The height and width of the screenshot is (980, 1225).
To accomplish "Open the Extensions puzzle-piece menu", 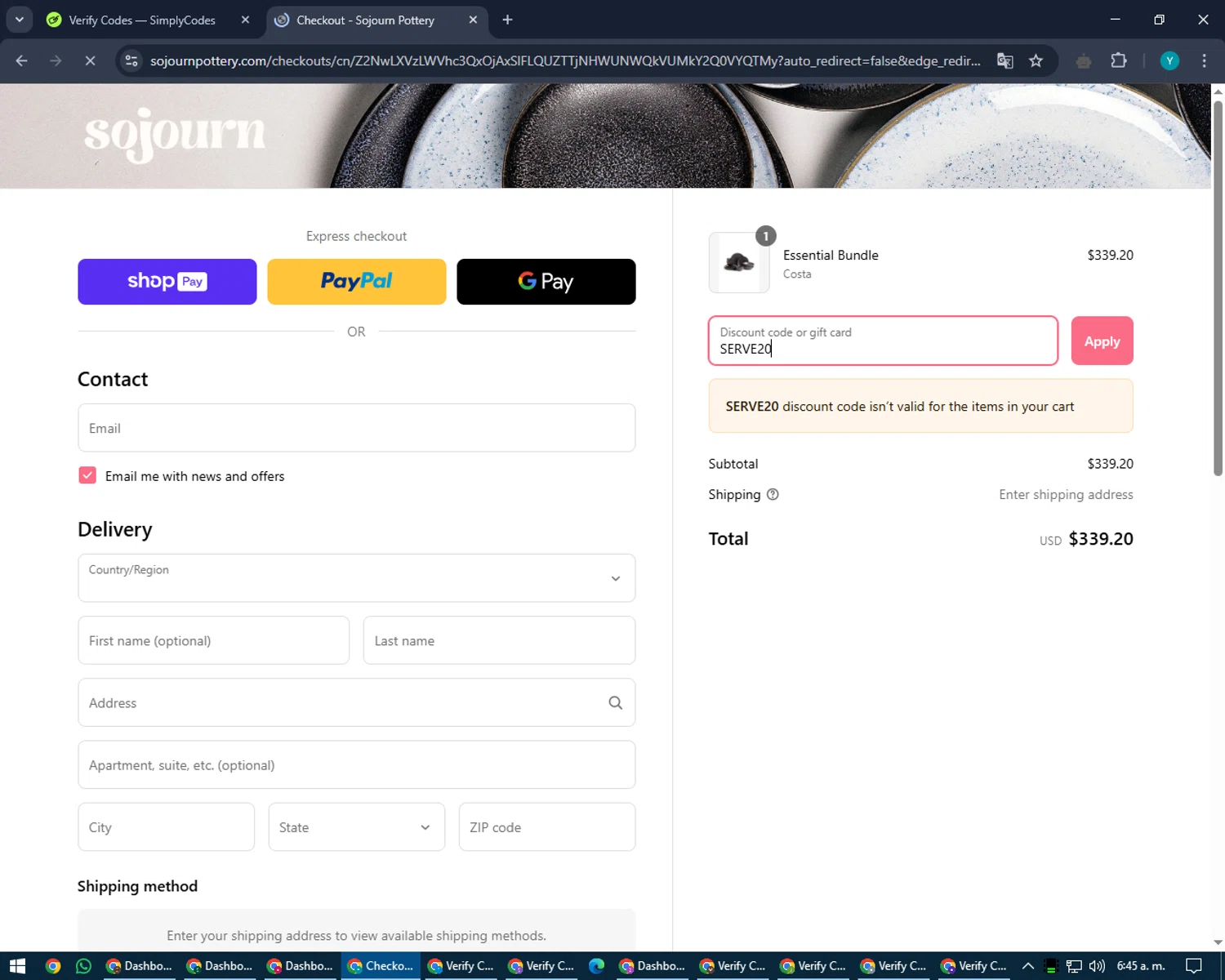I will pyautogui.click(x=1119, y=60).
